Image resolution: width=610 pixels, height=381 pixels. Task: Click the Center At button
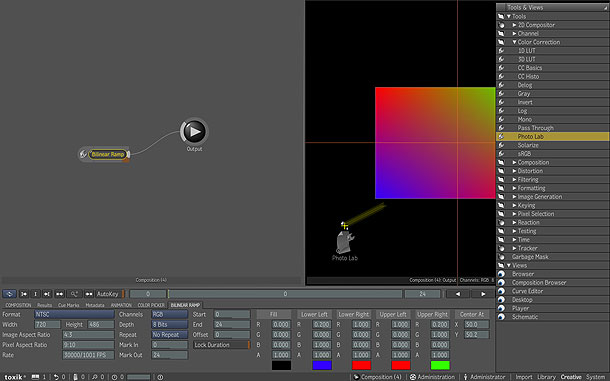click(x=472, y=314)
